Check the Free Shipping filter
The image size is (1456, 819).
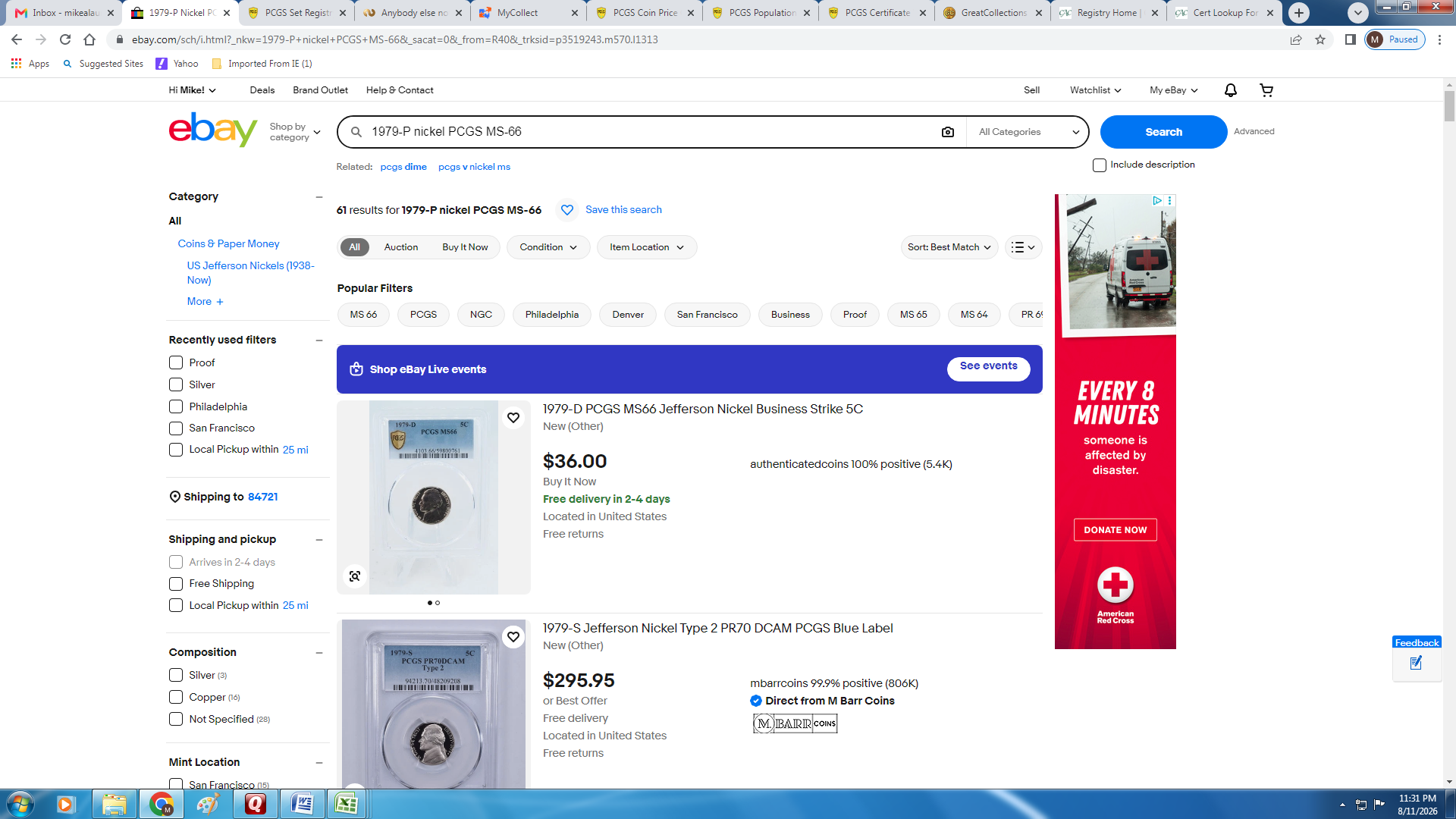coord(176,584)
